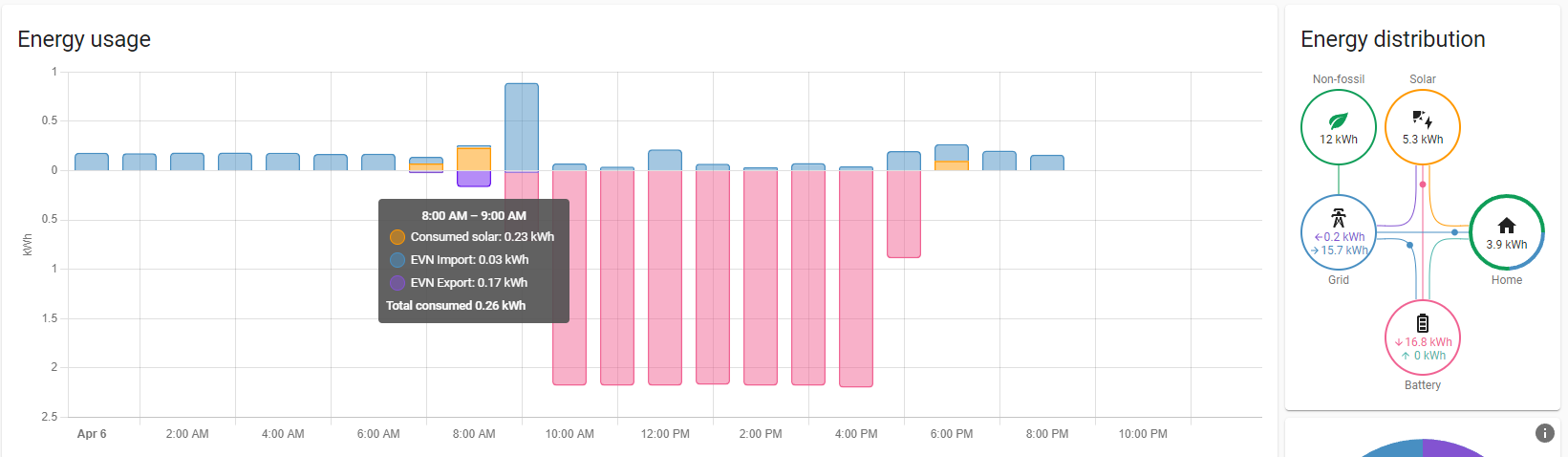The width and height of the screenshot is (1568, 457).
Task: Click the Battery icon in distribution card
Action: pos(1423,323)
